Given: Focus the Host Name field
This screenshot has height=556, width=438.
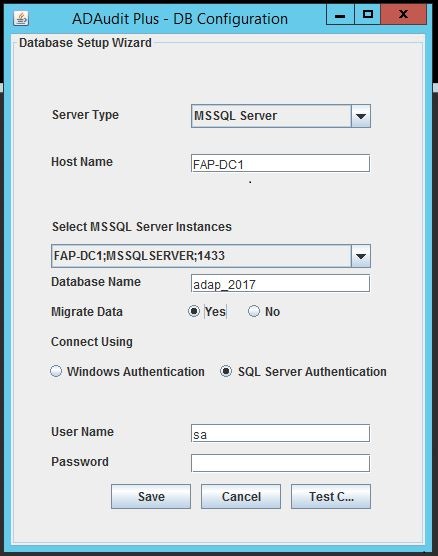Looking at the screenshot, I should click(x=281, y=163).
